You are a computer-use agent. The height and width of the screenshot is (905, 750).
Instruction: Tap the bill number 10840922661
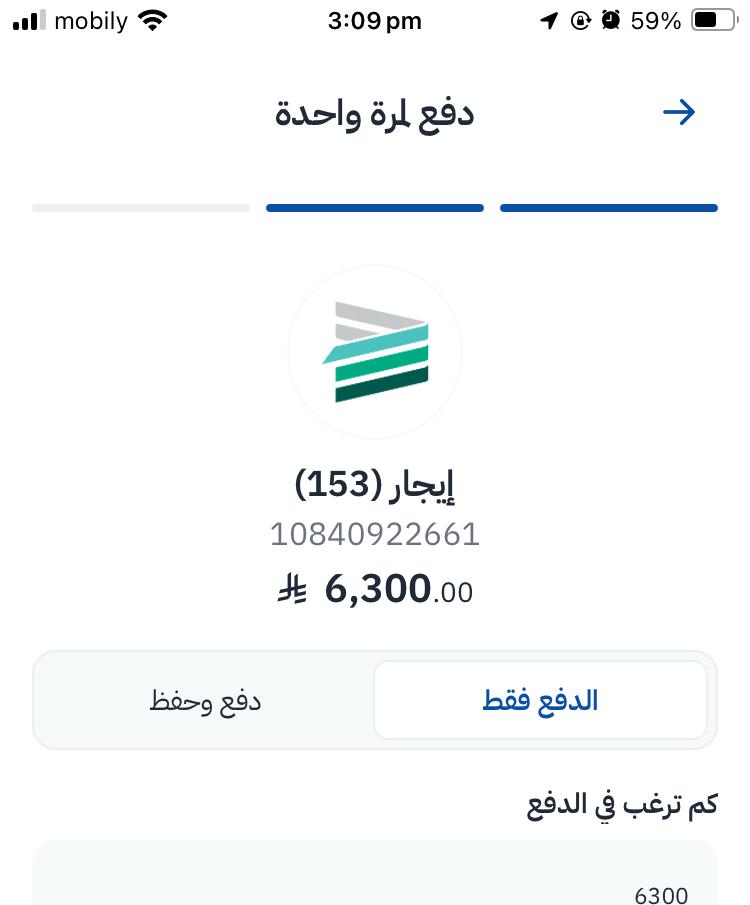pos(375,535)
